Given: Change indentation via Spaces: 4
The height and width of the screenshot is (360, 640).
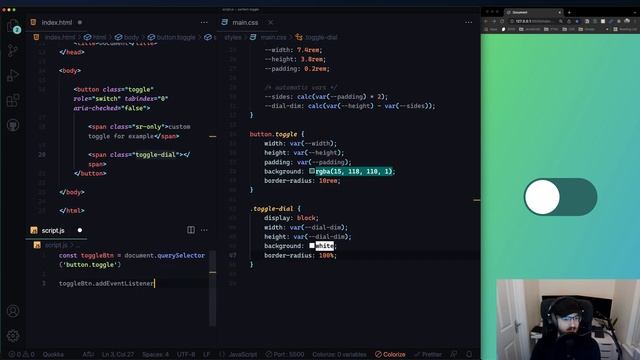Looking at the screenshot, I should (156, 354).
